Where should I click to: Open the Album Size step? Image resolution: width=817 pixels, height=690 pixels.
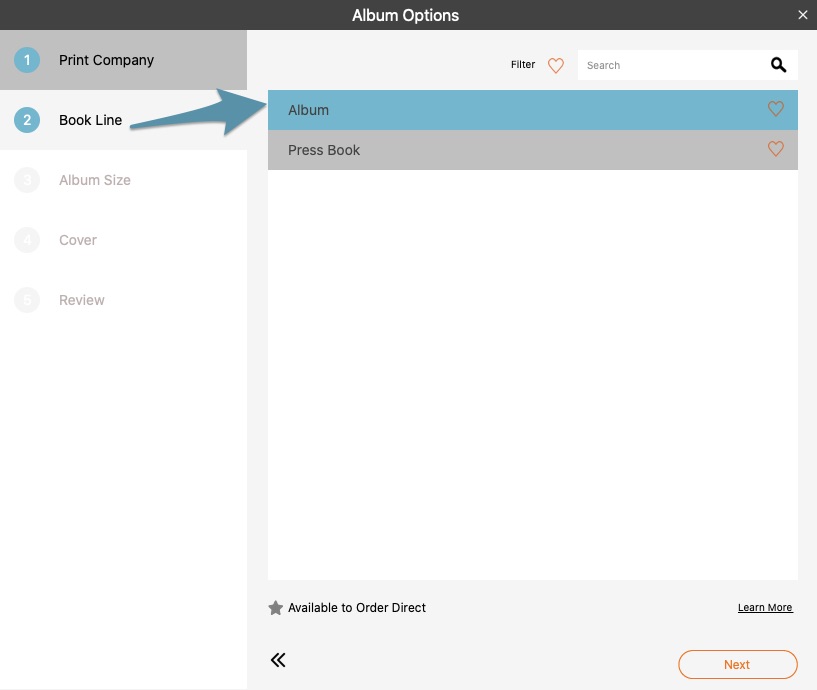click(123, 180)
